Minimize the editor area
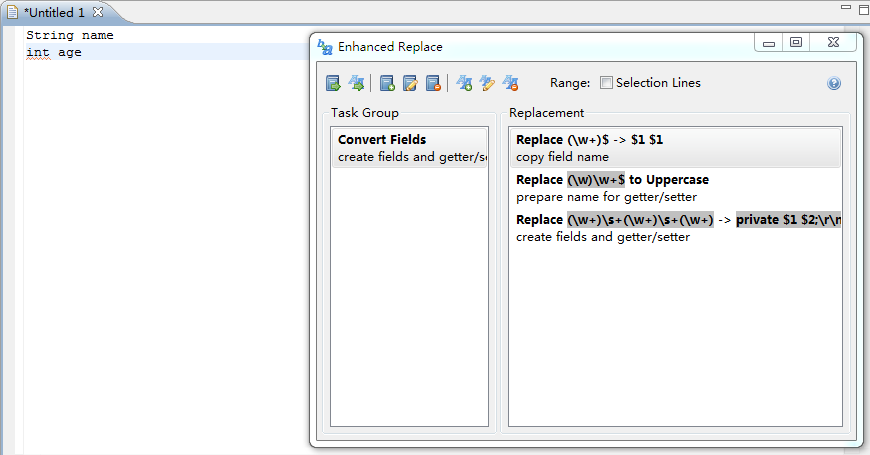The width and height of the screenshot is (870, 455). [846, 7]
